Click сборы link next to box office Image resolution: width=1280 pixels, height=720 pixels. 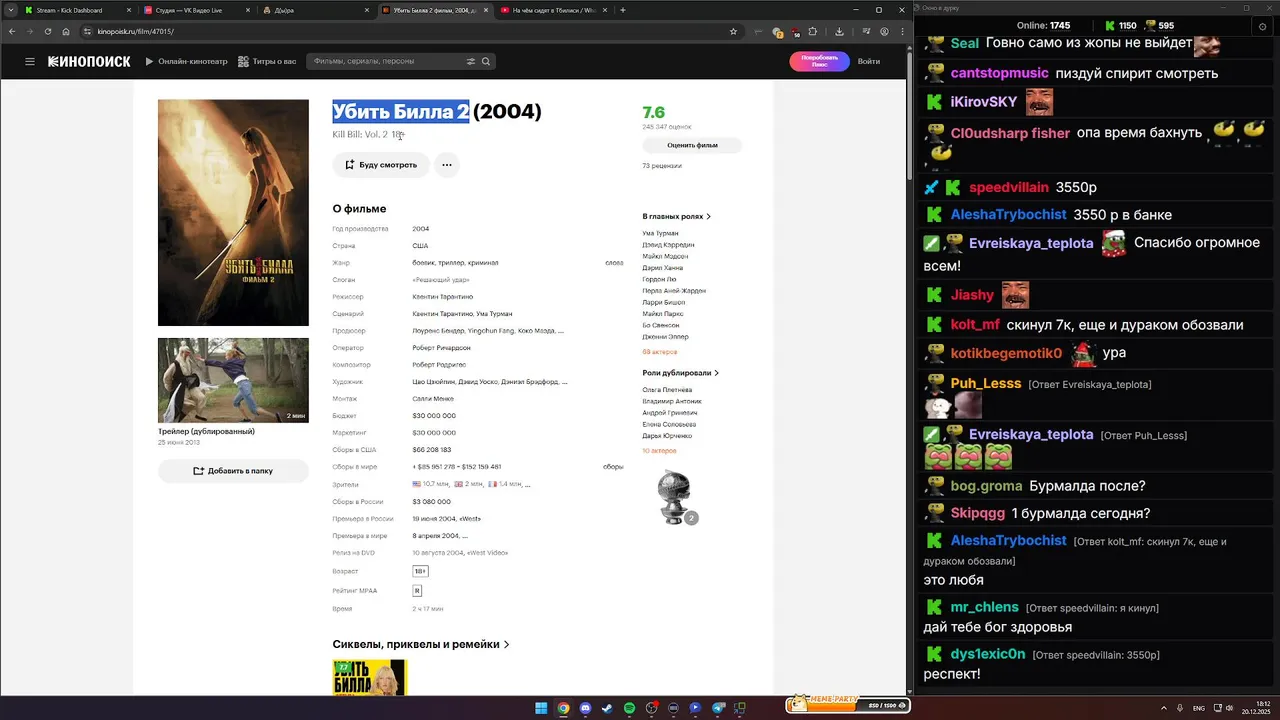pyautogui.click(x=613, y=467)
